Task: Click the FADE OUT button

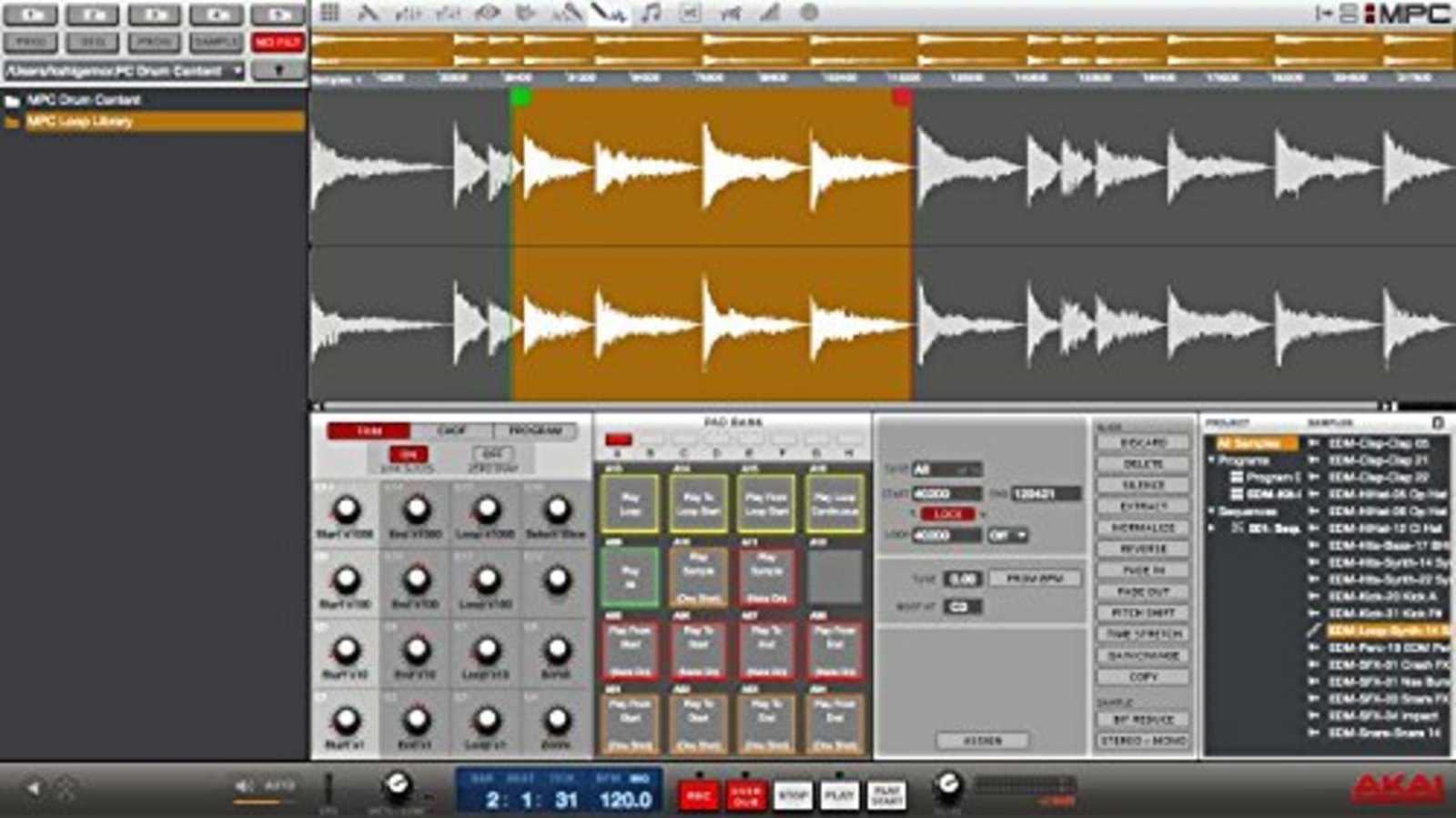Action: tap(1143, 591)
